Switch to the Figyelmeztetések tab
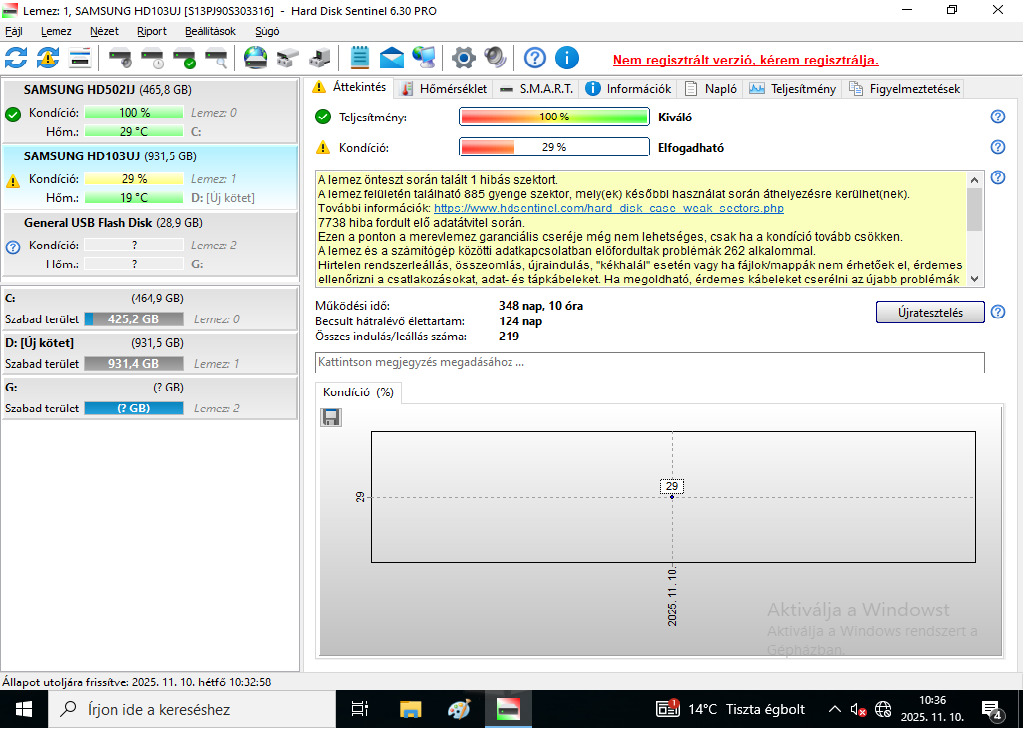The width and height of the screenshot is (1024, 730). (904, 89)
